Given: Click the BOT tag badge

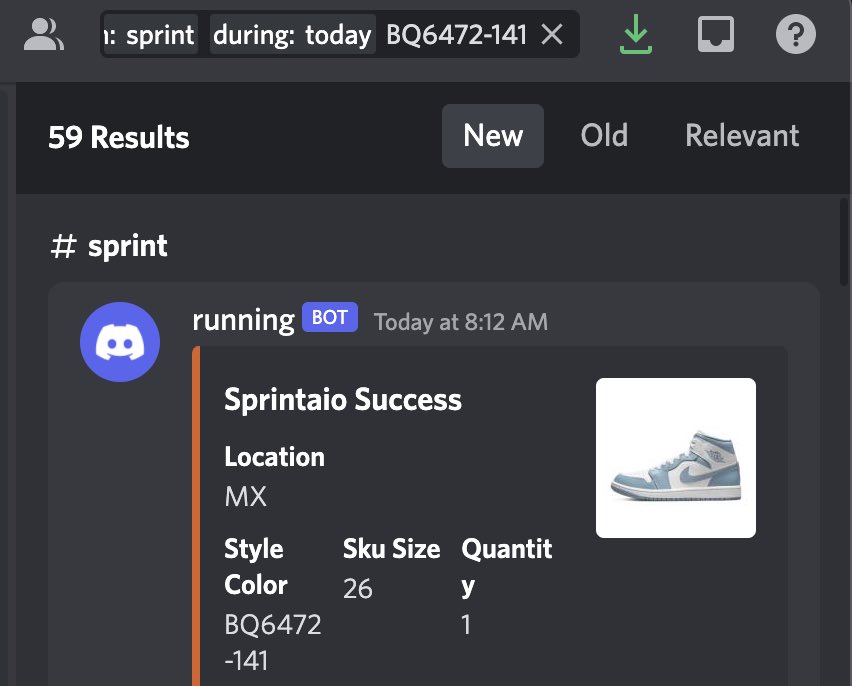Looking at the screenshot, I should pos(330,317).
